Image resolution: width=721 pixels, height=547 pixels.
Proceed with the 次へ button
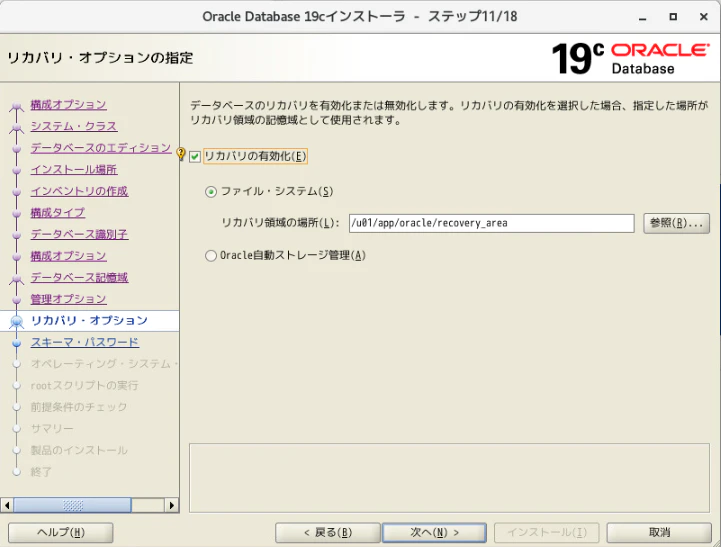click(435, 533)
